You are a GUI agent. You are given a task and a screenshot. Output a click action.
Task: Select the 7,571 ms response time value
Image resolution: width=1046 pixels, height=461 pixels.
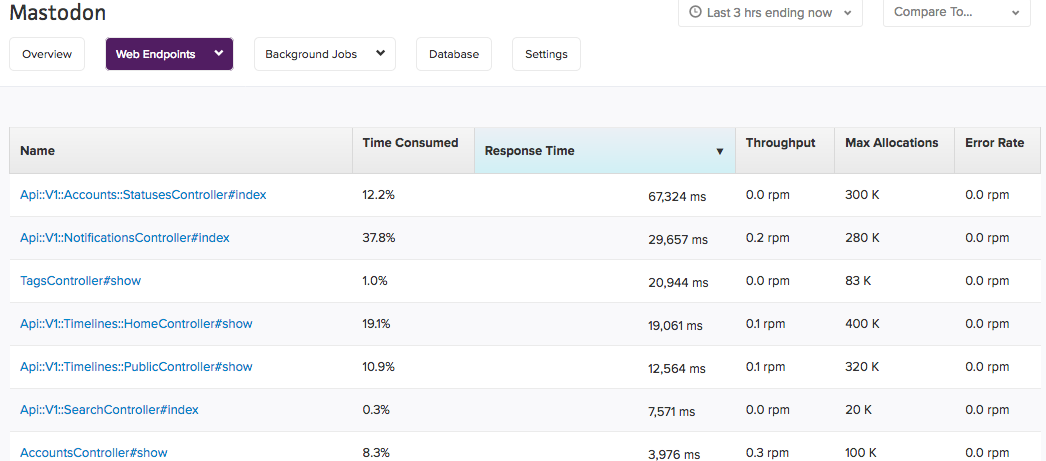coord(671,412)
